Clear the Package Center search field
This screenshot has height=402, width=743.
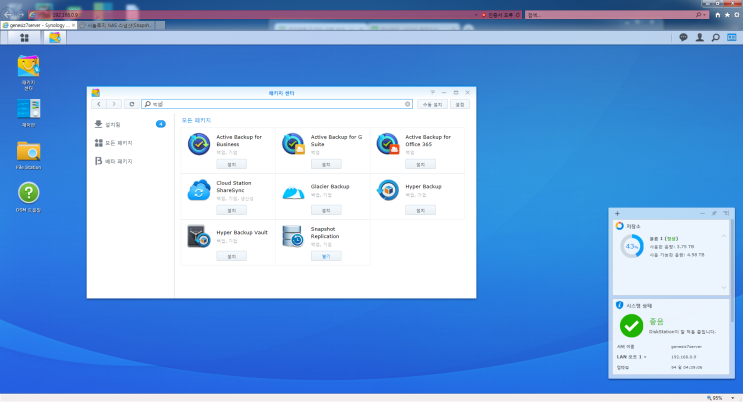point(407,104)
